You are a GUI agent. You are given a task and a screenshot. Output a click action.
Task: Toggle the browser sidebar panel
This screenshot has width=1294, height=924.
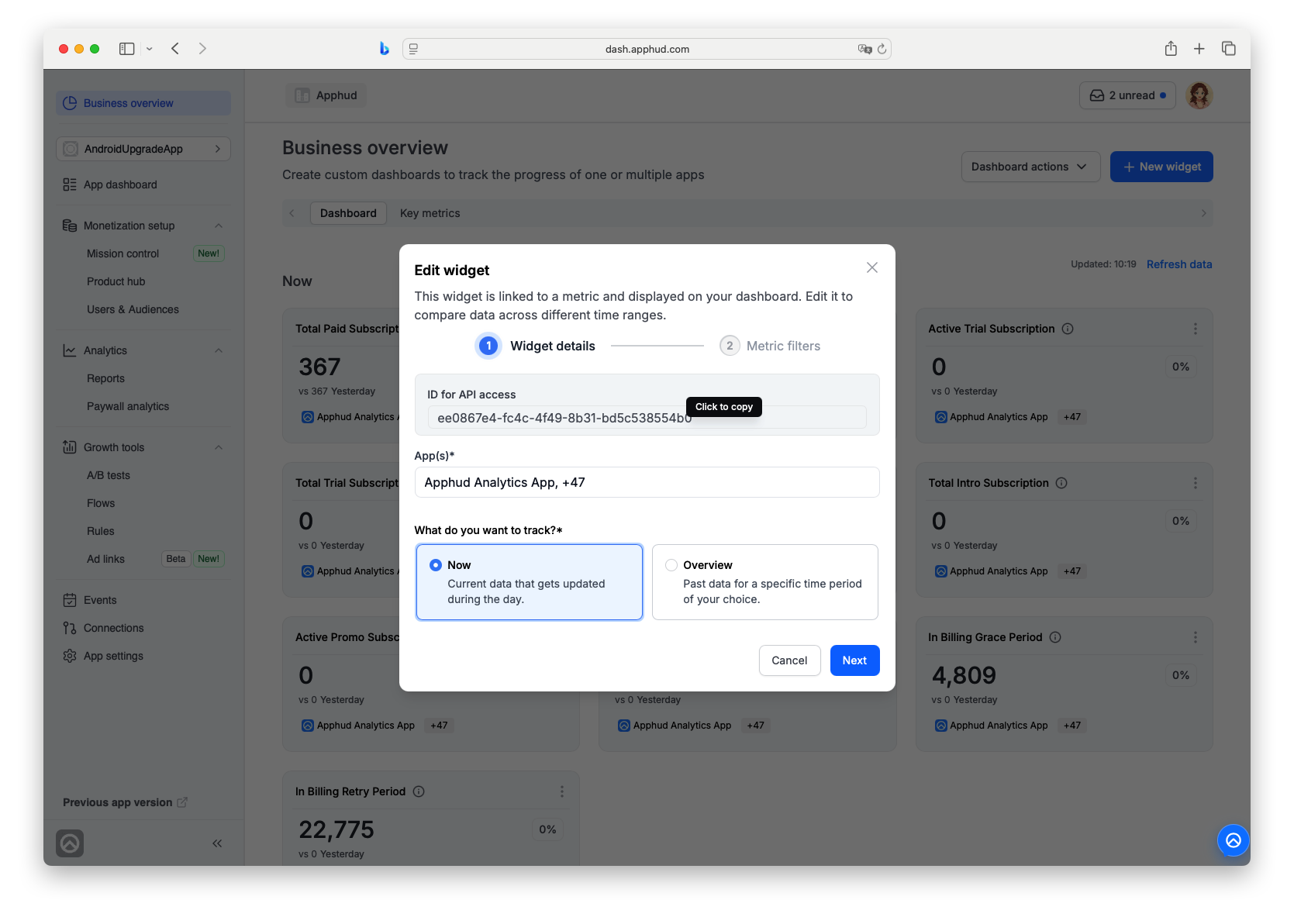126,49
